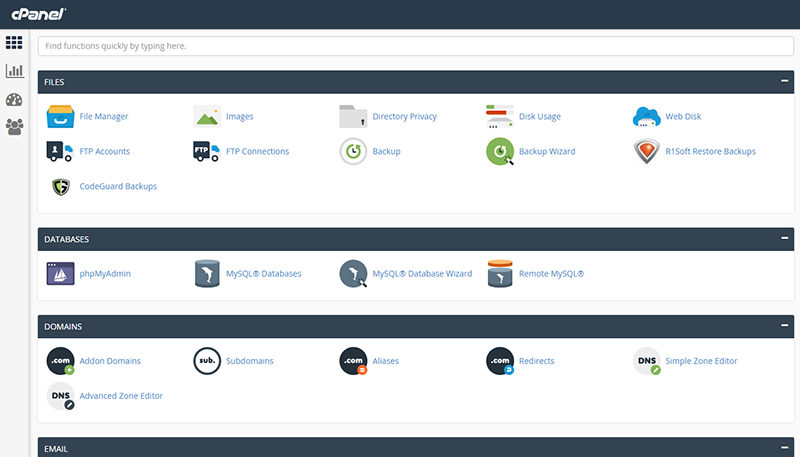Viewport: 800px width, 457px height.
Task: Open the Remote MySQL icon
Action: [x=499, y=273]
